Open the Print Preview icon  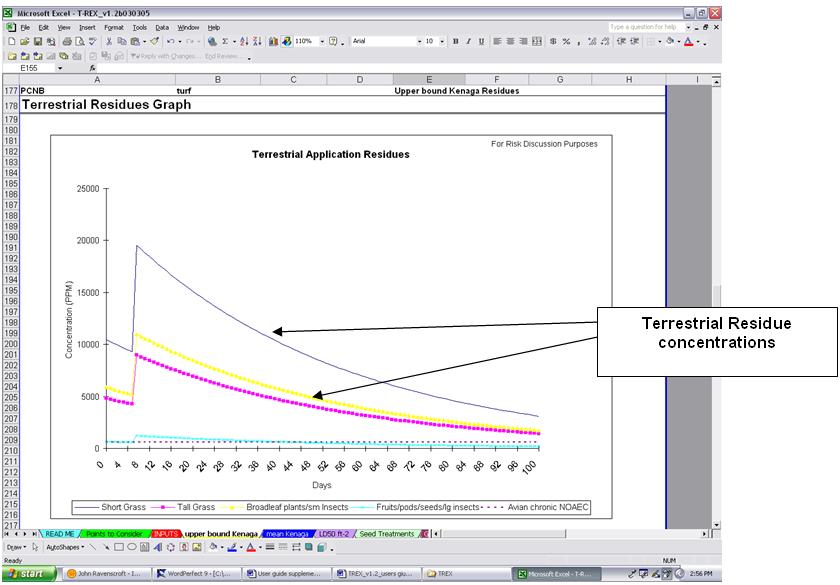[x=80, y=41]
